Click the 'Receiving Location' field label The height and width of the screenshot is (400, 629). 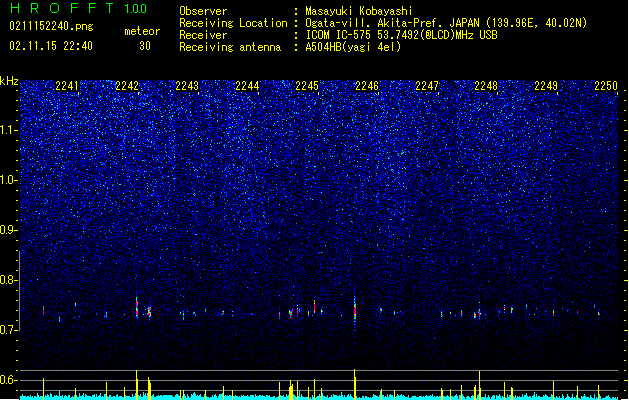click(x=233, y=23)
